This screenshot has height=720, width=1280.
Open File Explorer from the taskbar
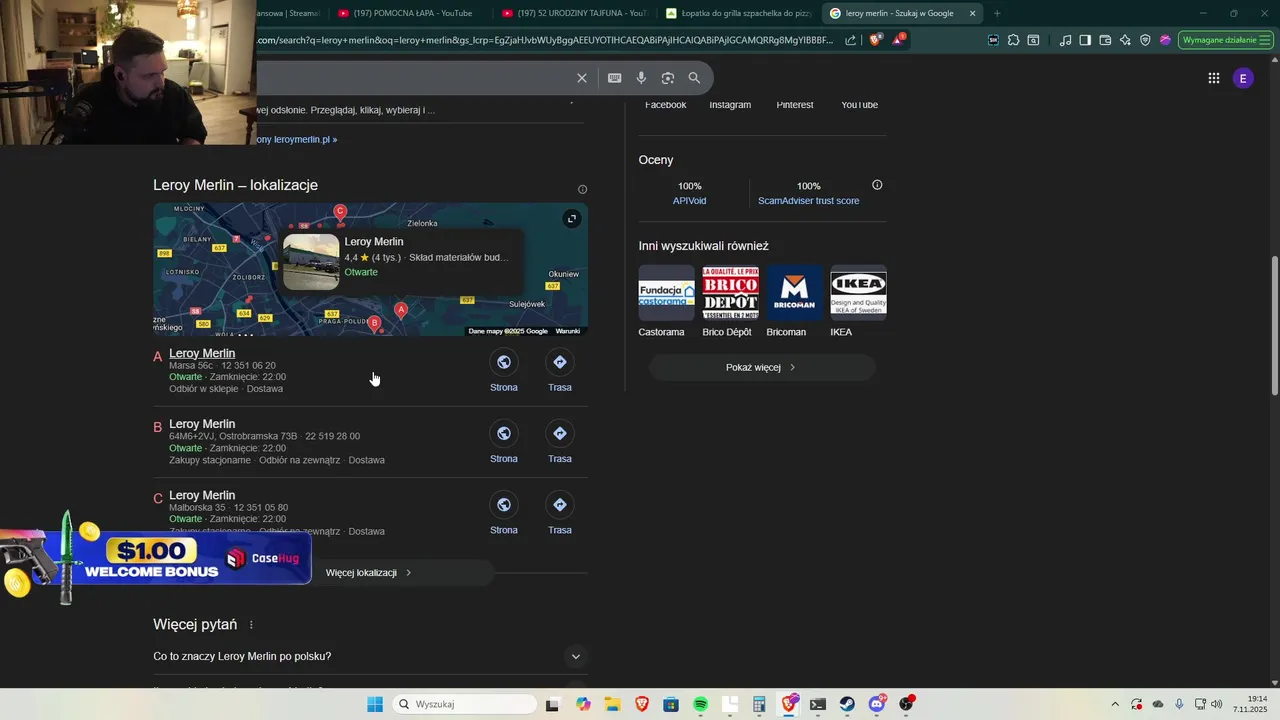click(x=612, y=704)
